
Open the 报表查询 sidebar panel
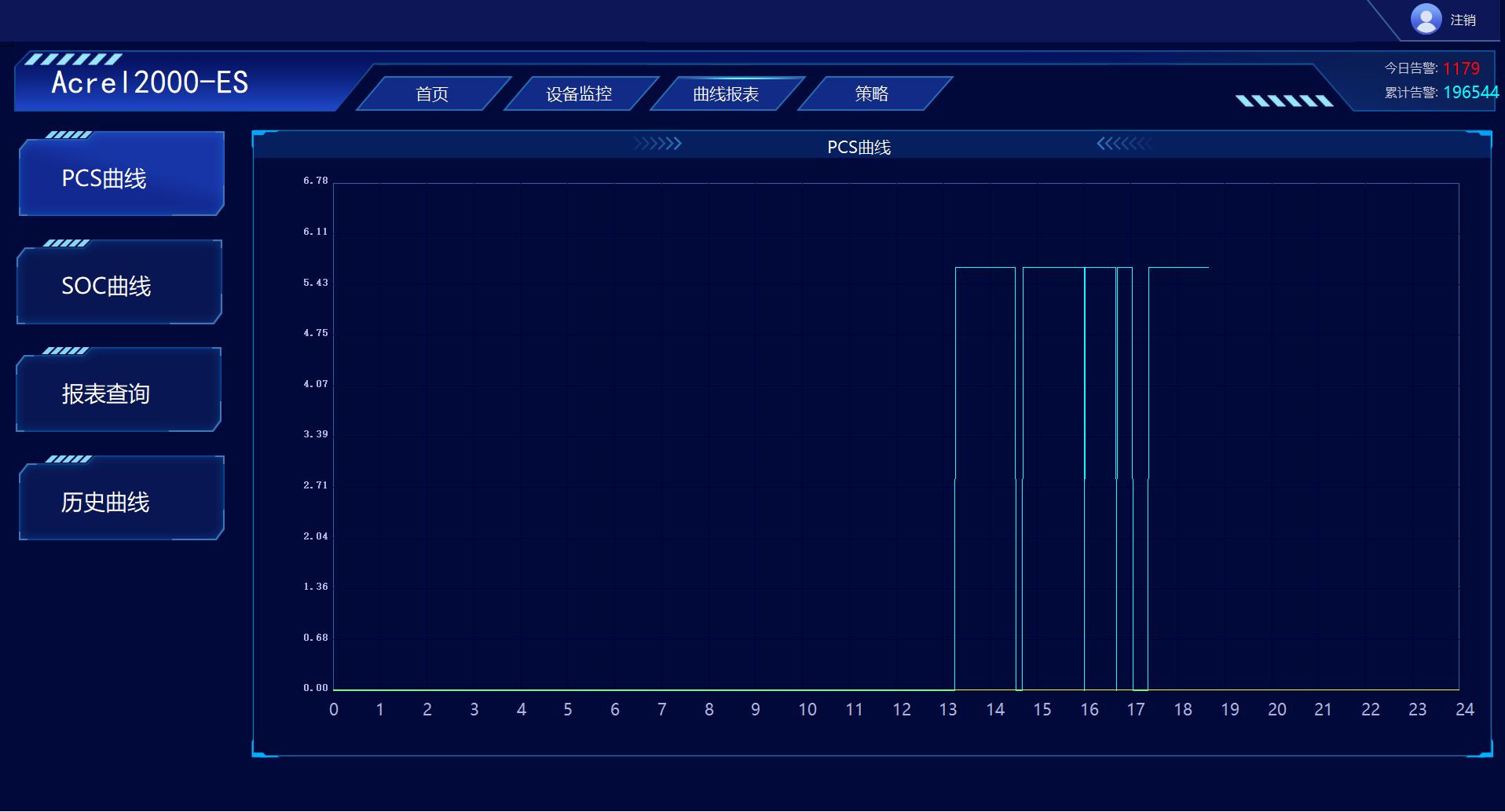click(x=106, y=393)
